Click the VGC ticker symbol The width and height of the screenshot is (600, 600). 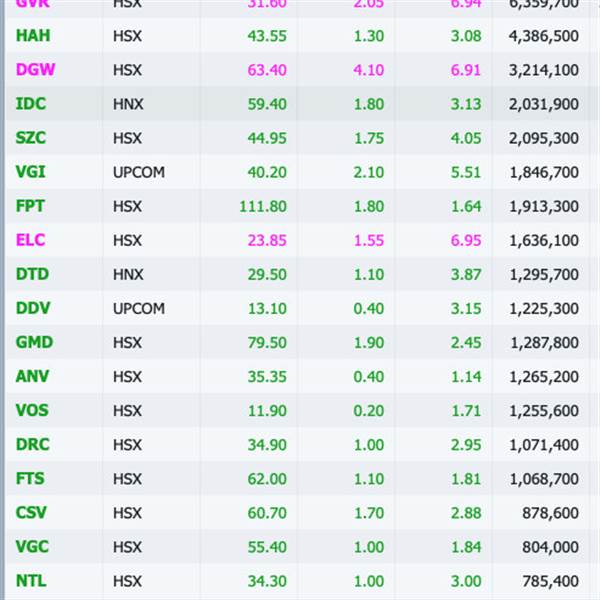pos(32,546)
